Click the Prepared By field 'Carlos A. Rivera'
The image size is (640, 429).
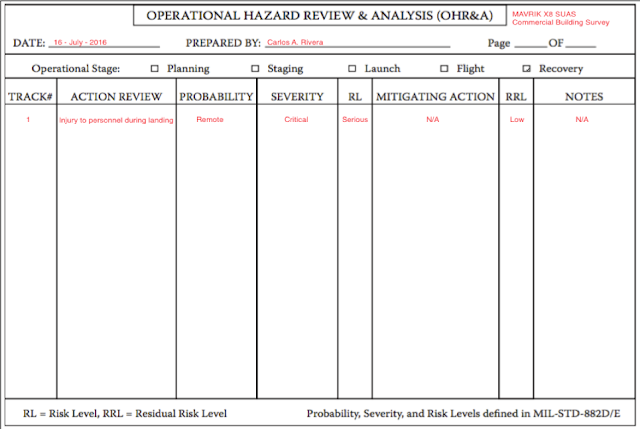pyautogui.click(x=358, y=42)
